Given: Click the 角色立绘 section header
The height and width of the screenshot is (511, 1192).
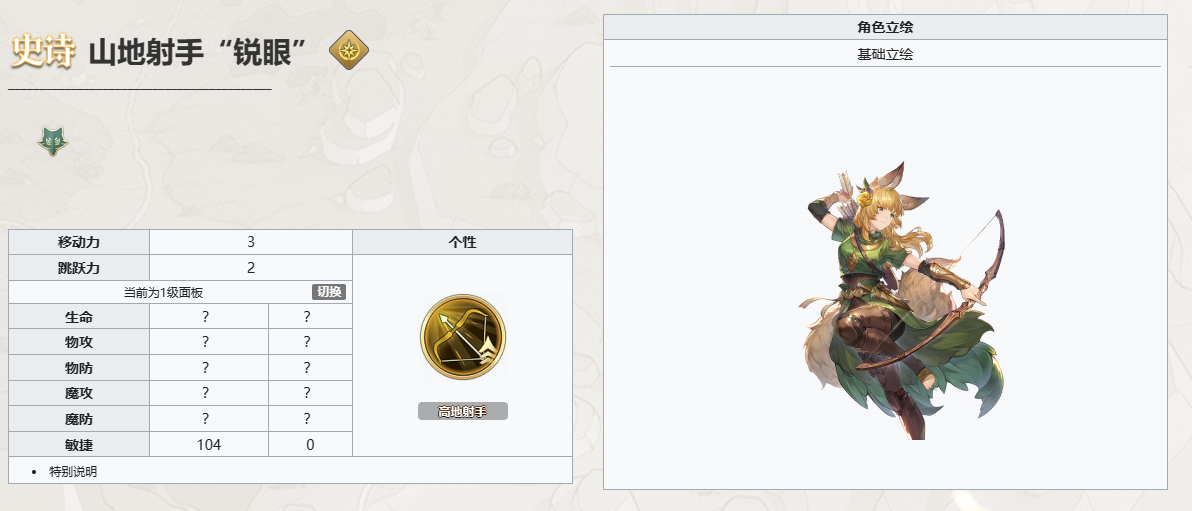Looking at the screenshot, I should tap(885, 27).
